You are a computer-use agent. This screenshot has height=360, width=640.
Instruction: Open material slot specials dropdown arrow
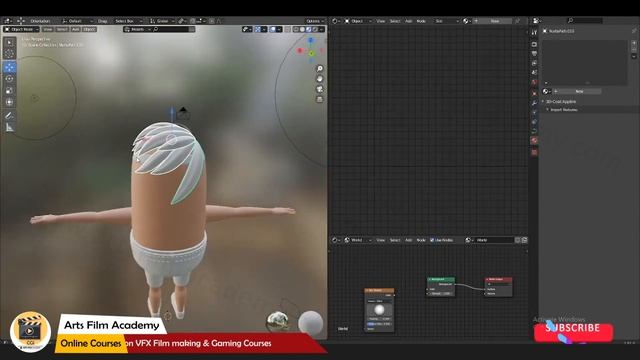[x=634, y=57]
